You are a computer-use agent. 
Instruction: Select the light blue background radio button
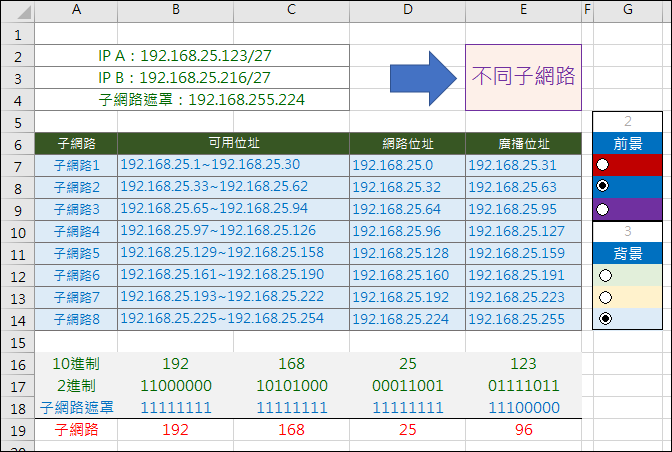[605, 319]
